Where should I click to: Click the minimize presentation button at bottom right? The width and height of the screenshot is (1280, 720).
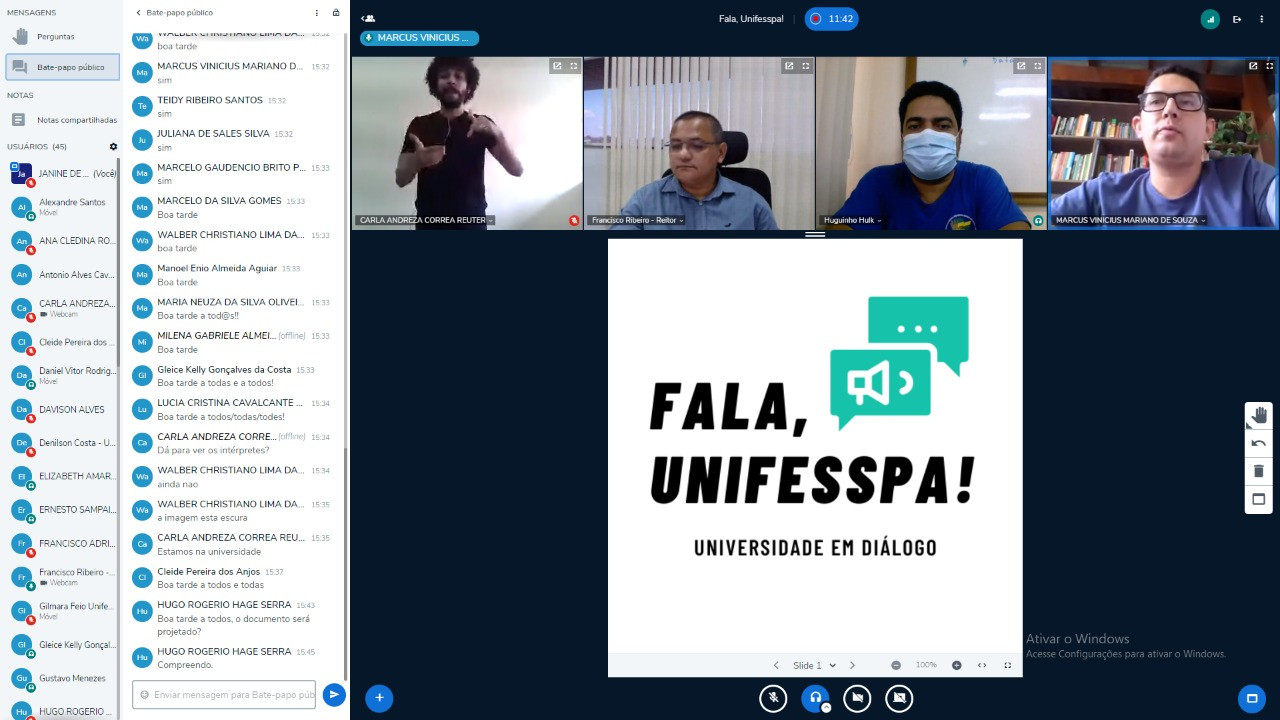(x=1251, y=698)
